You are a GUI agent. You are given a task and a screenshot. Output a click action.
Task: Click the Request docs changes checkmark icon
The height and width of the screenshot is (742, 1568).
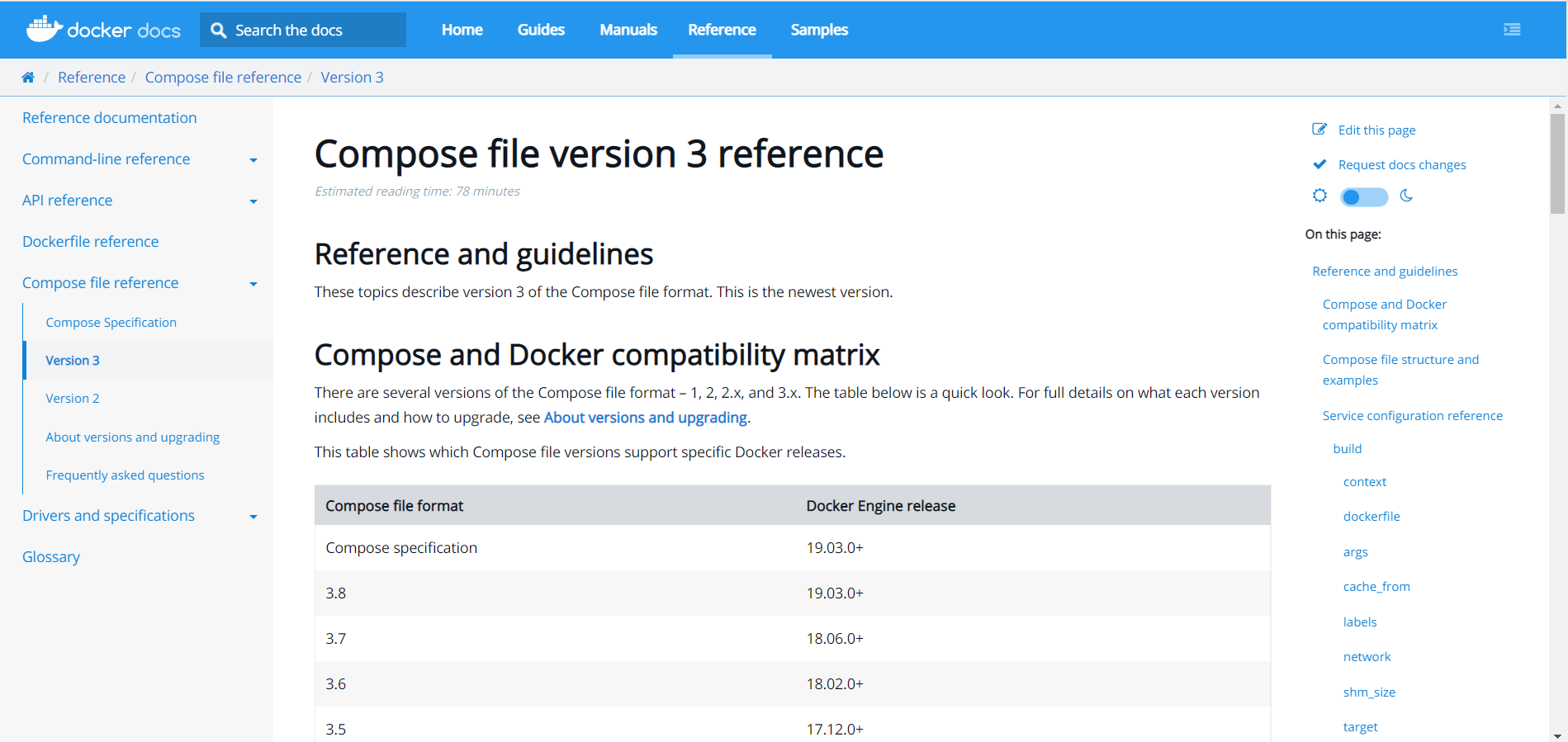(x=1319, y=164)
